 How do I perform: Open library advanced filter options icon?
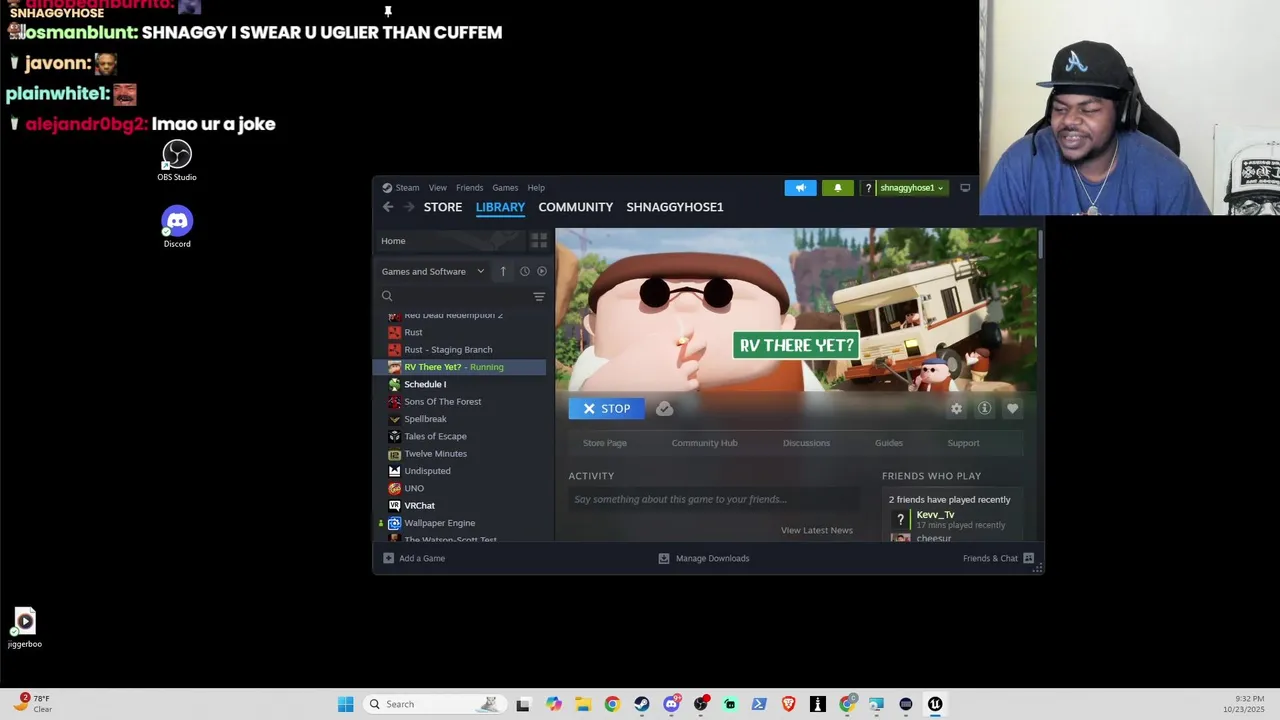pos(539,296)
